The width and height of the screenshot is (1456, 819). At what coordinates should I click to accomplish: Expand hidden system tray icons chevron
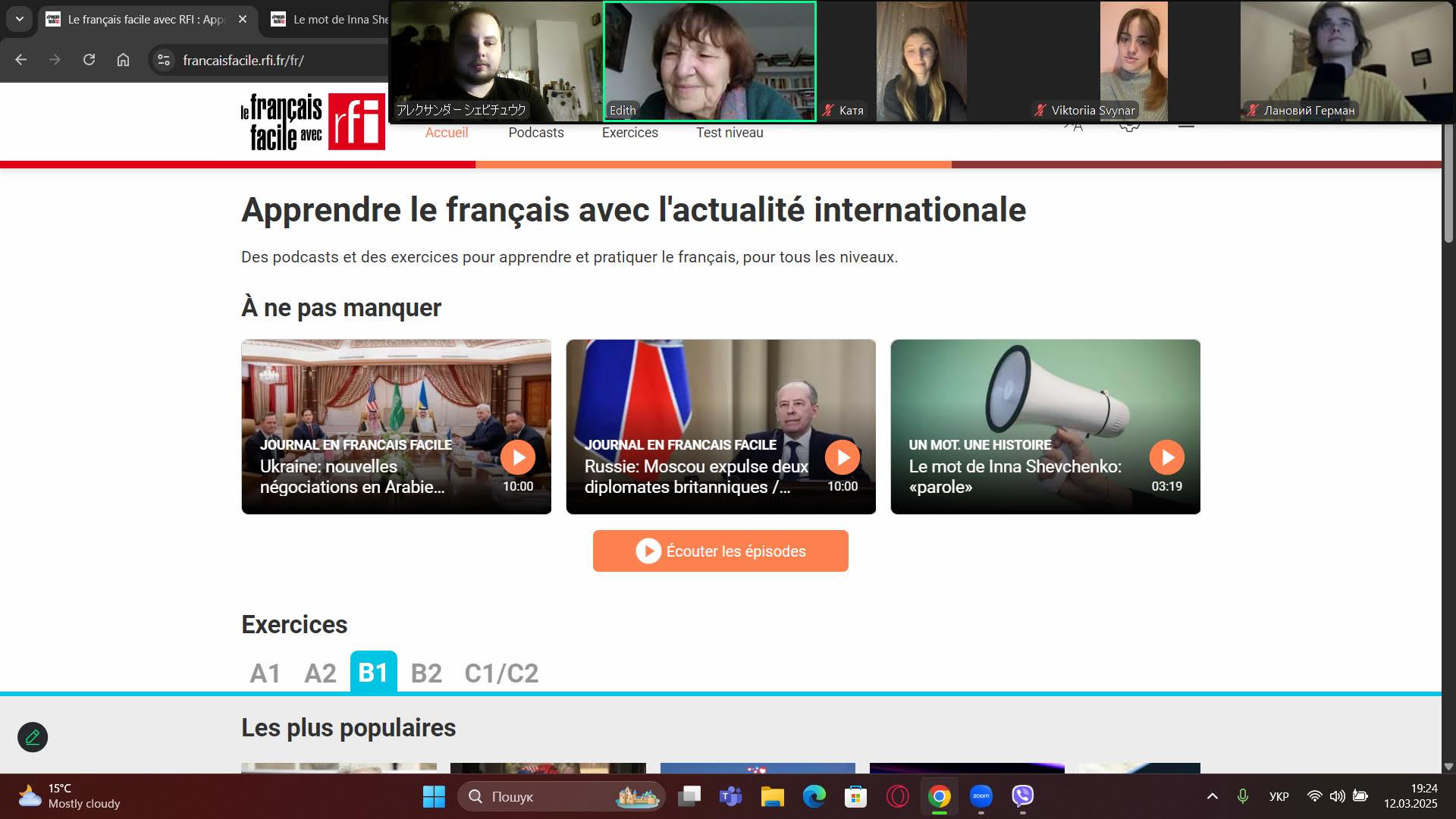point(1212,796)
